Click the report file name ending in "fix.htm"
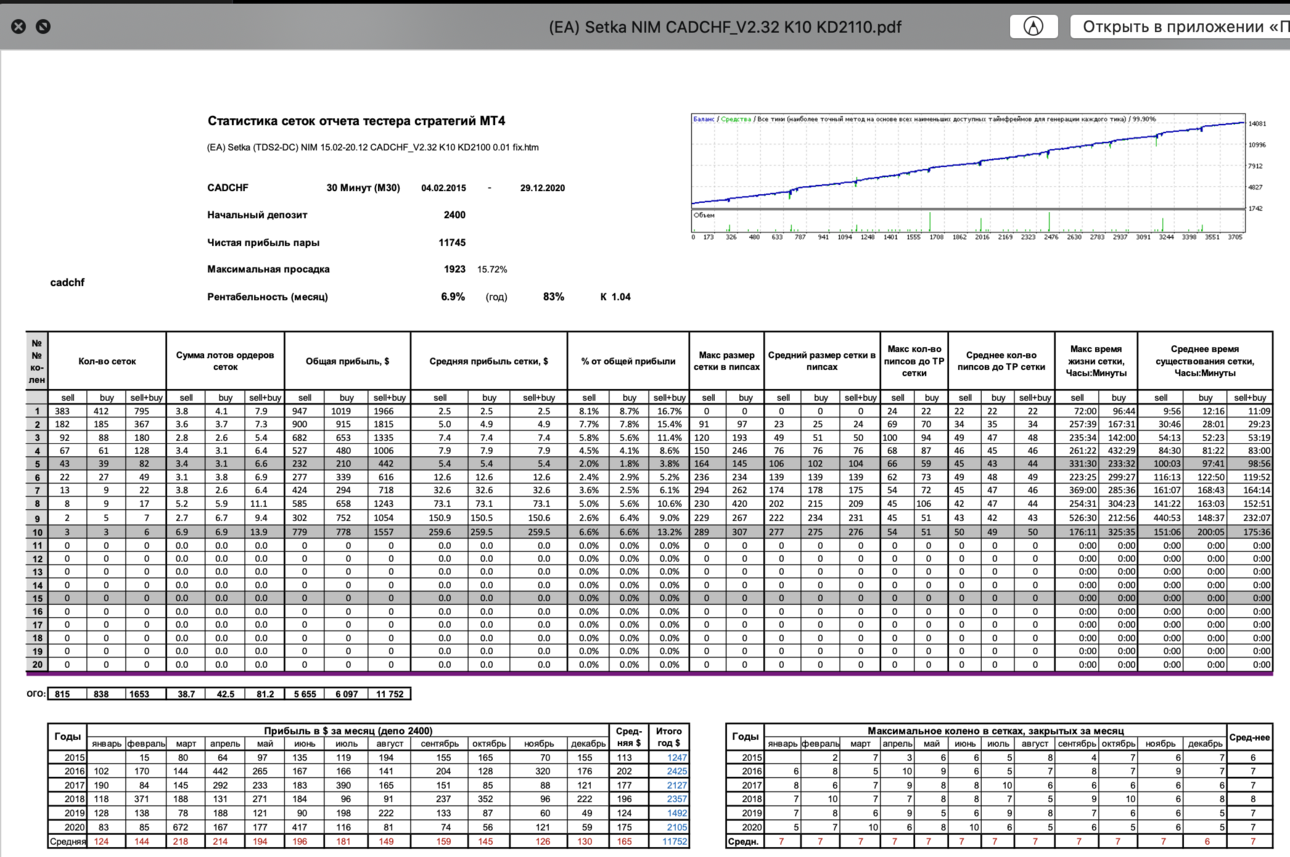This screenshot has width=1290, height=857. click(373, 148)
